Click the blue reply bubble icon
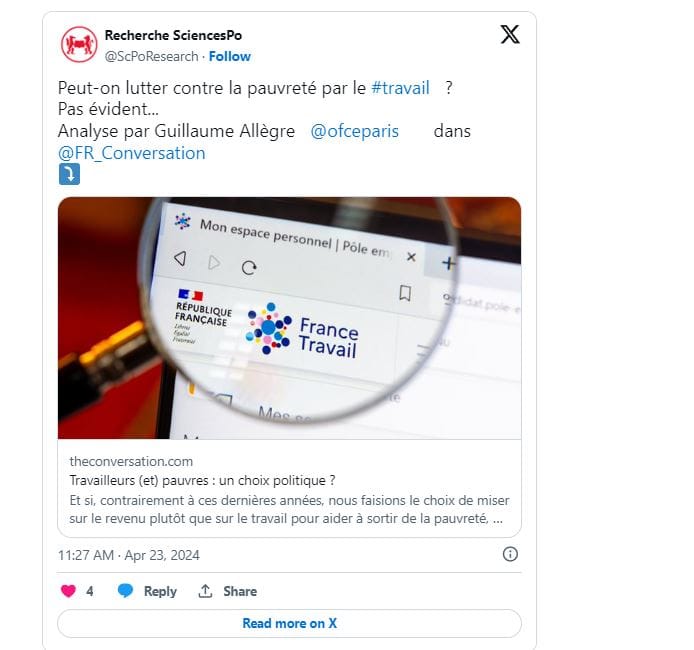Viewport: 694px width, 650px height. [125, 591]
